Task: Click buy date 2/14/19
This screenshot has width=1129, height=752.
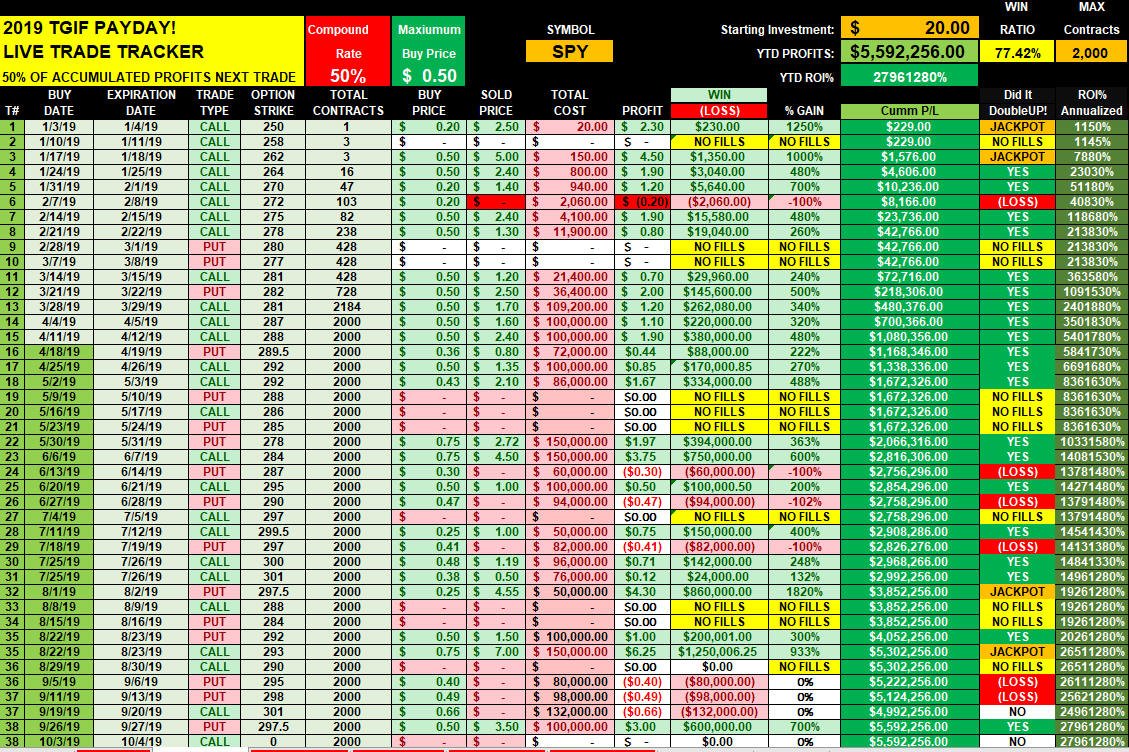Action: pos(58,217)
